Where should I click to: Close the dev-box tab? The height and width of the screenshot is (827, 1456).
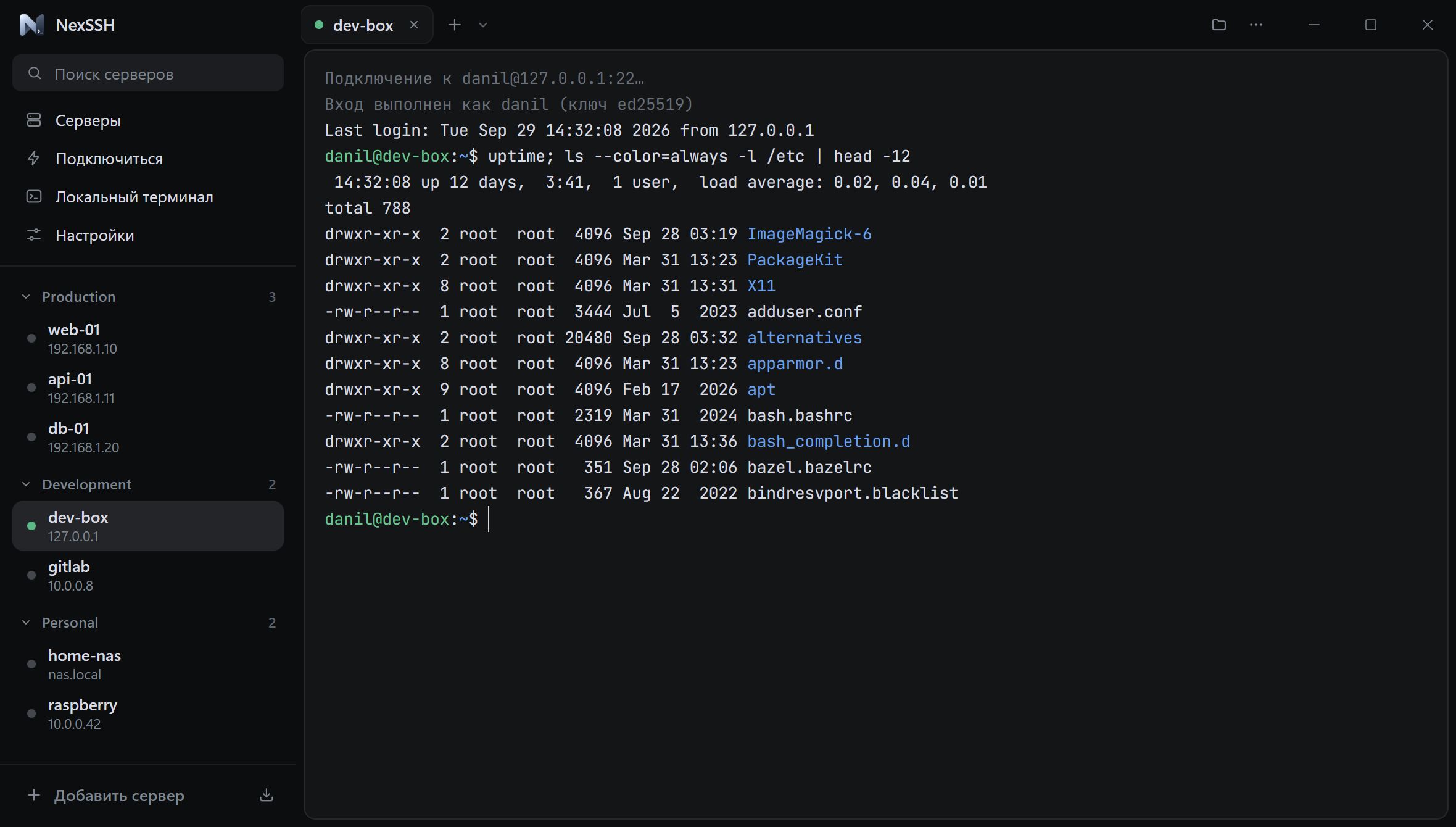point(414,25)
